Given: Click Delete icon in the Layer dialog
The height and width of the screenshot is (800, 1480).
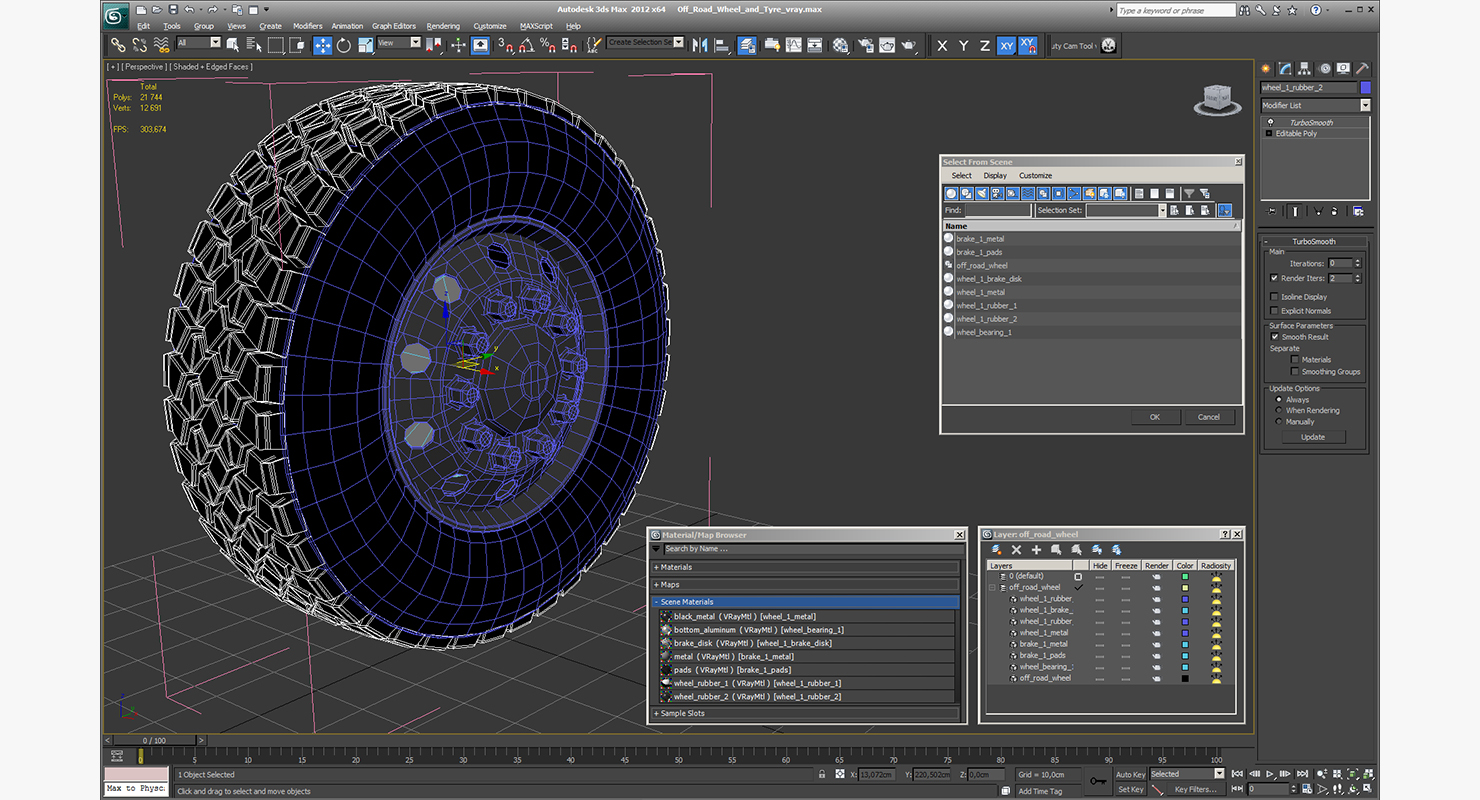Looking at the screenshot, I should (x=1017, y=550).
